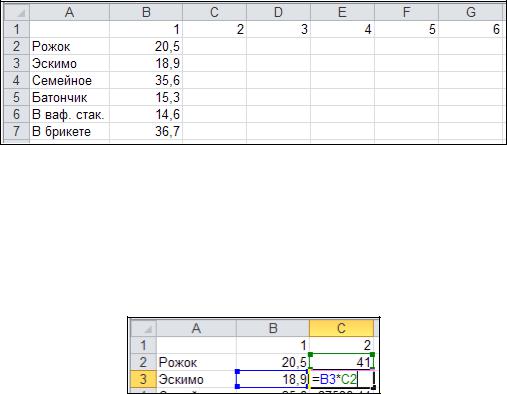Select column F header in upper table

tap(406, 12)
